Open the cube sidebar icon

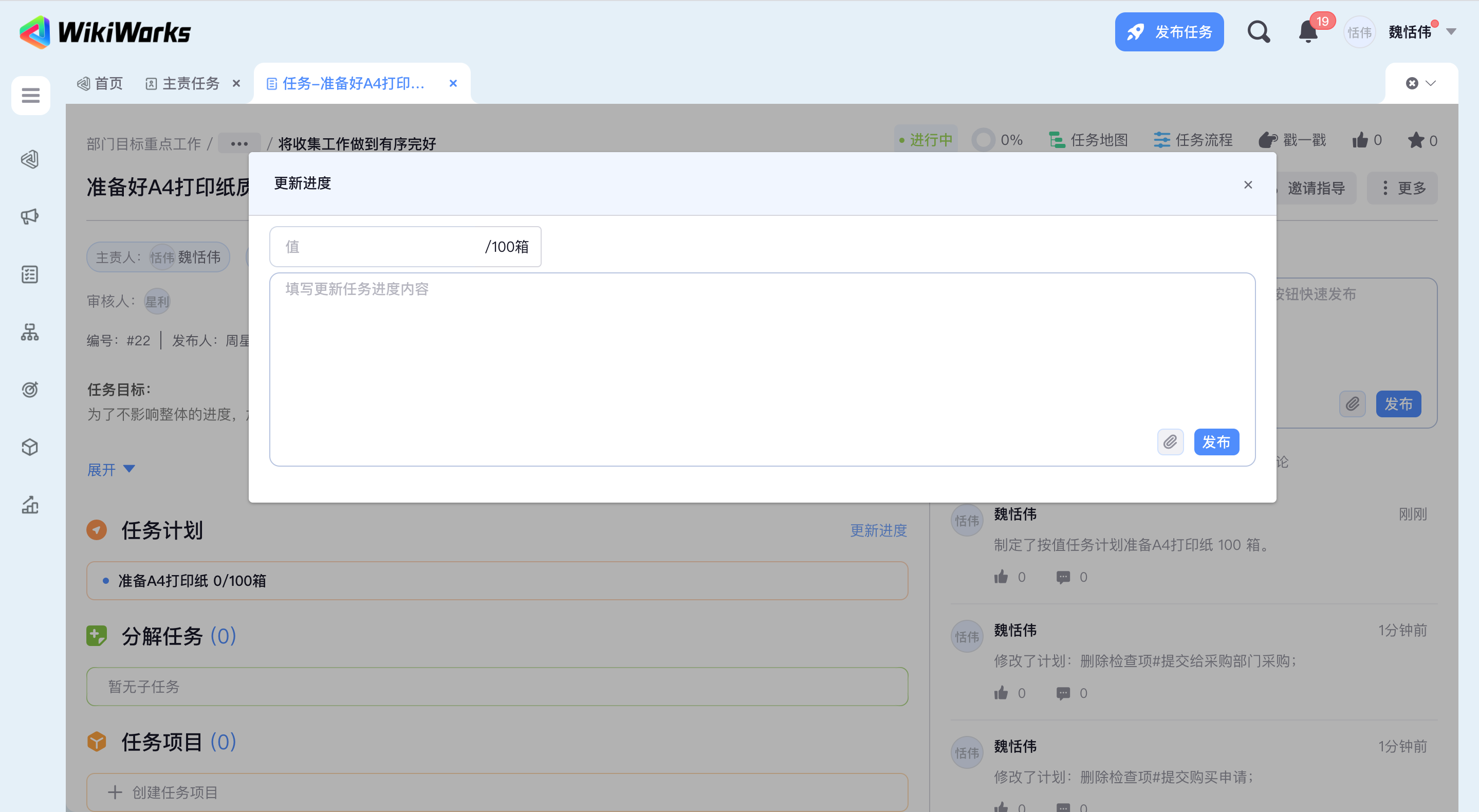[30, 447]
